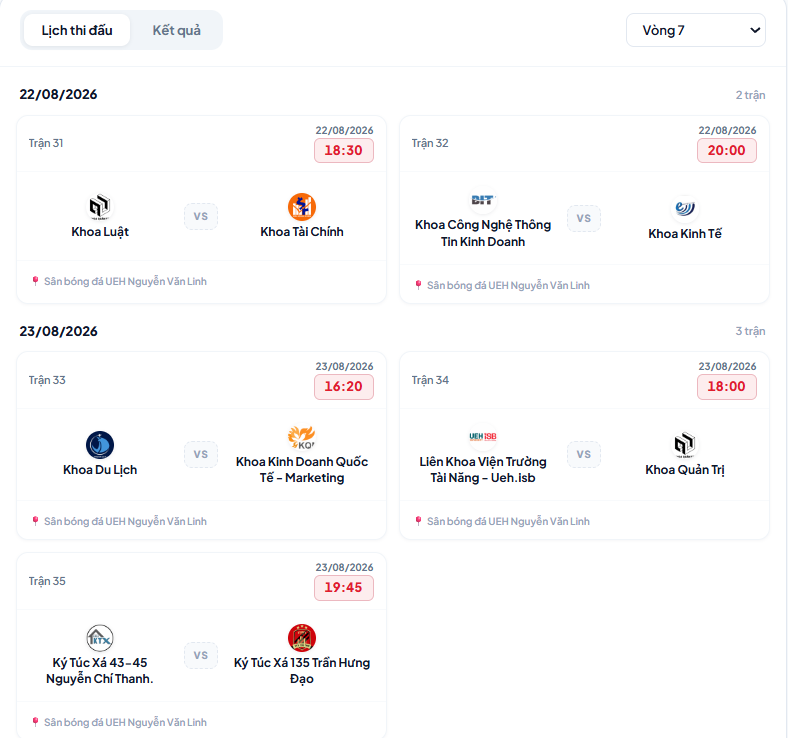The width and height of the screenshot is (788, 738).
Task: Click the KTX 43-45 Nguyễn Chí Thanh logo
Action: pos(100,638)
